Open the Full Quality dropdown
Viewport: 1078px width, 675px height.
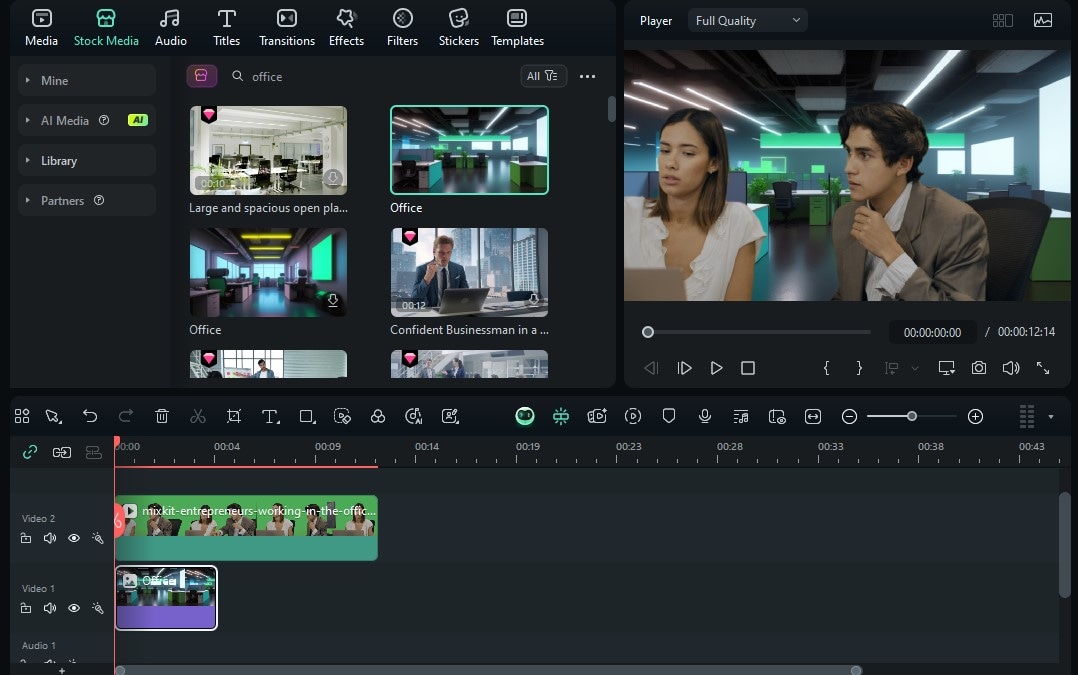[x=747, y=21]
